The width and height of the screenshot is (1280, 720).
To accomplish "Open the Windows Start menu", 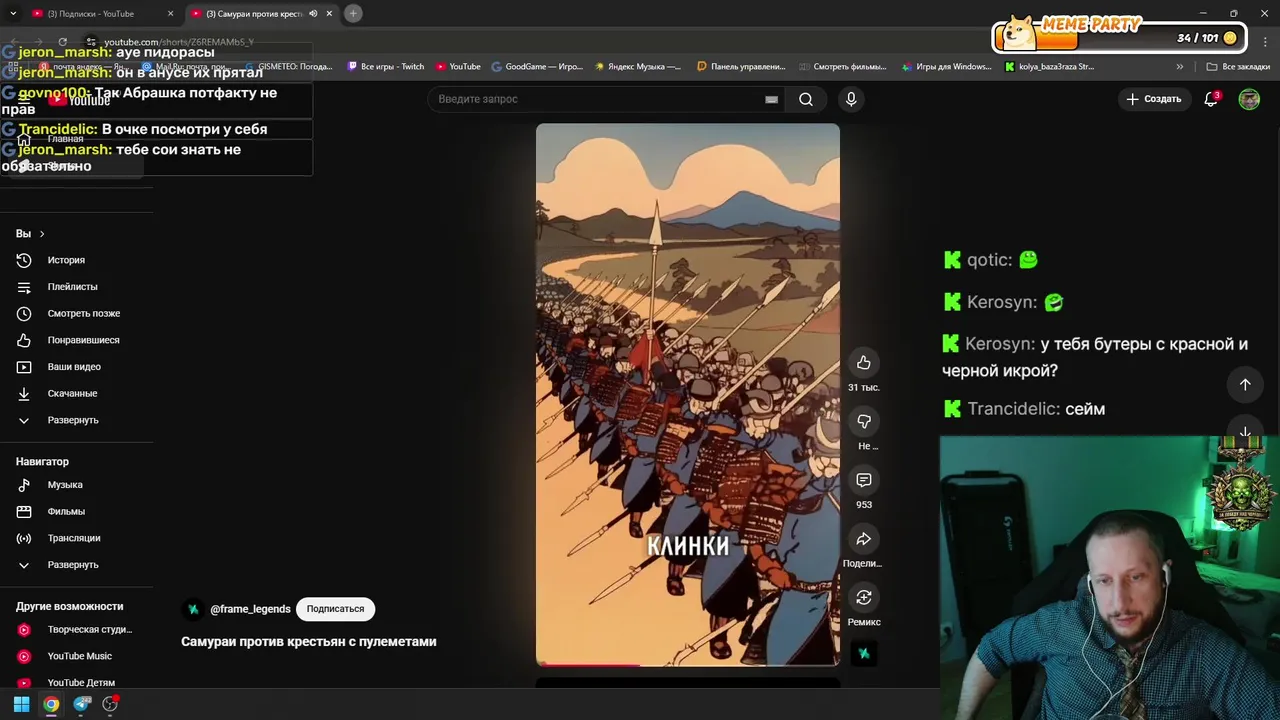I will 21,704.
